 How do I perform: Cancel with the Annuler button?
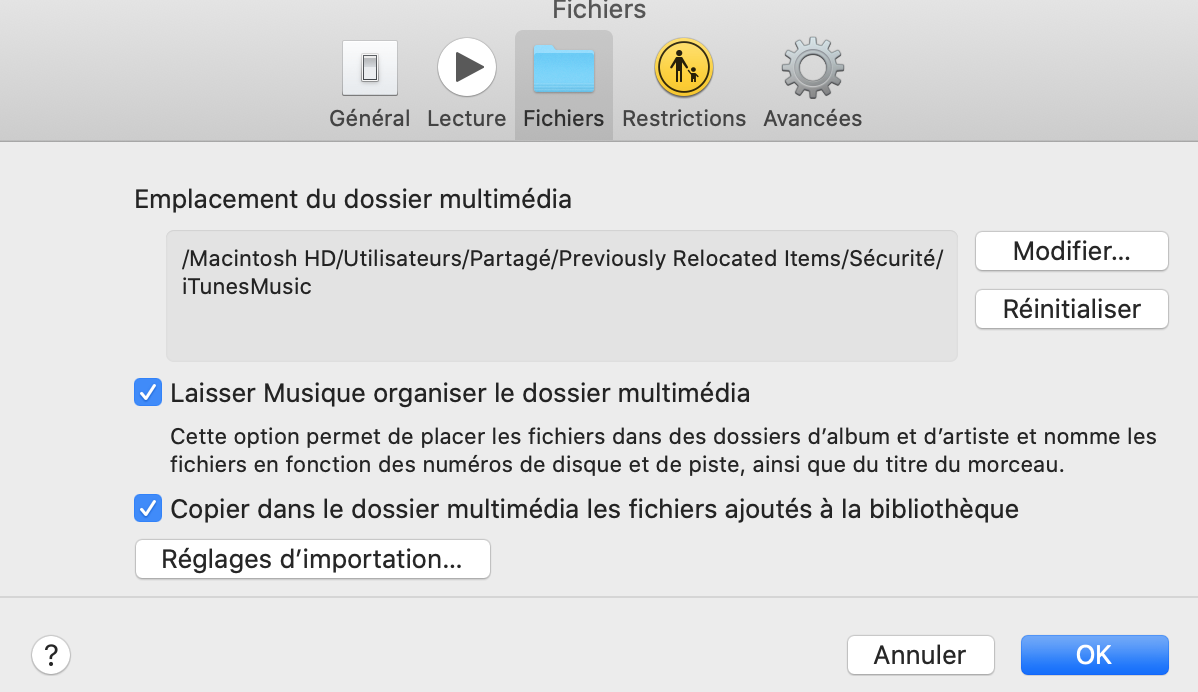920,655
